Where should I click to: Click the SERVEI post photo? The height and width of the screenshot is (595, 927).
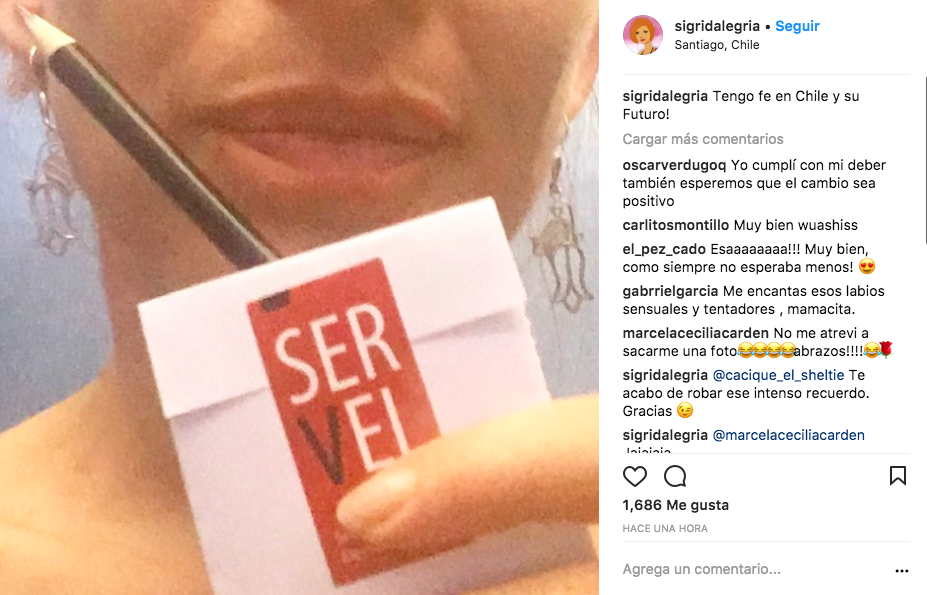(x=299, y=298)
